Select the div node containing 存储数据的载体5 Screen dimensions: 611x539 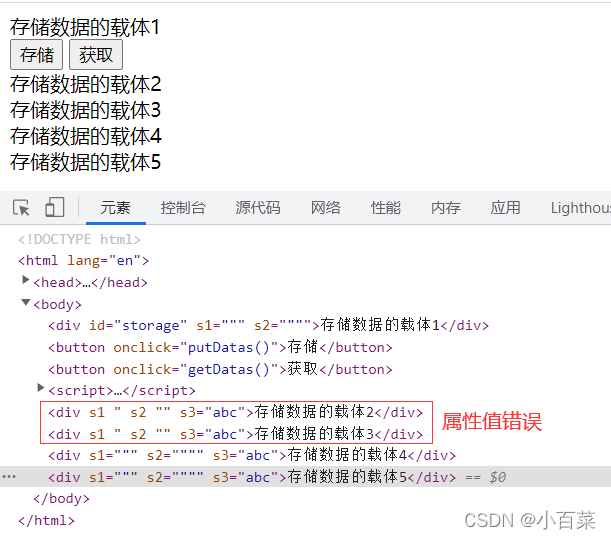tap(252, 477)
